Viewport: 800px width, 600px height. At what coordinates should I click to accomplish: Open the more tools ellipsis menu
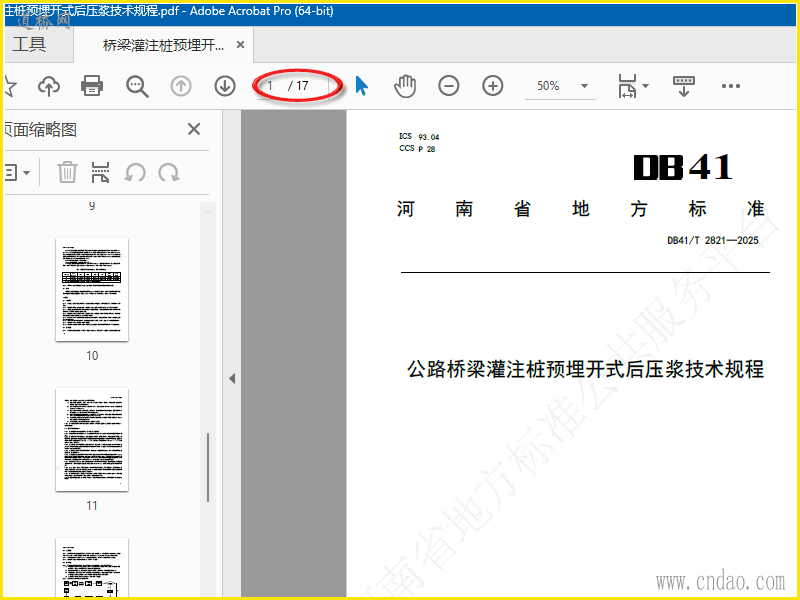[731, 86]
